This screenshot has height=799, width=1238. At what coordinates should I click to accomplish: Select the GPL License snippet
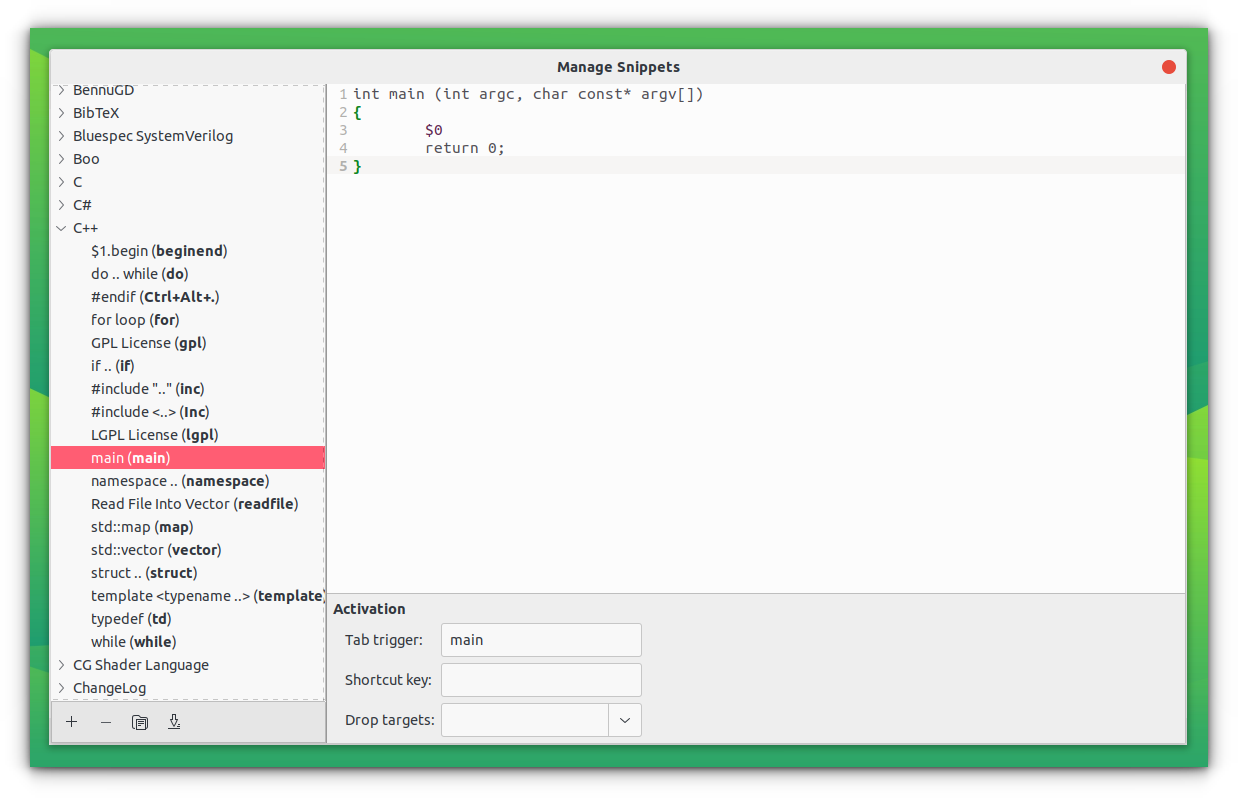pos(148,342)
